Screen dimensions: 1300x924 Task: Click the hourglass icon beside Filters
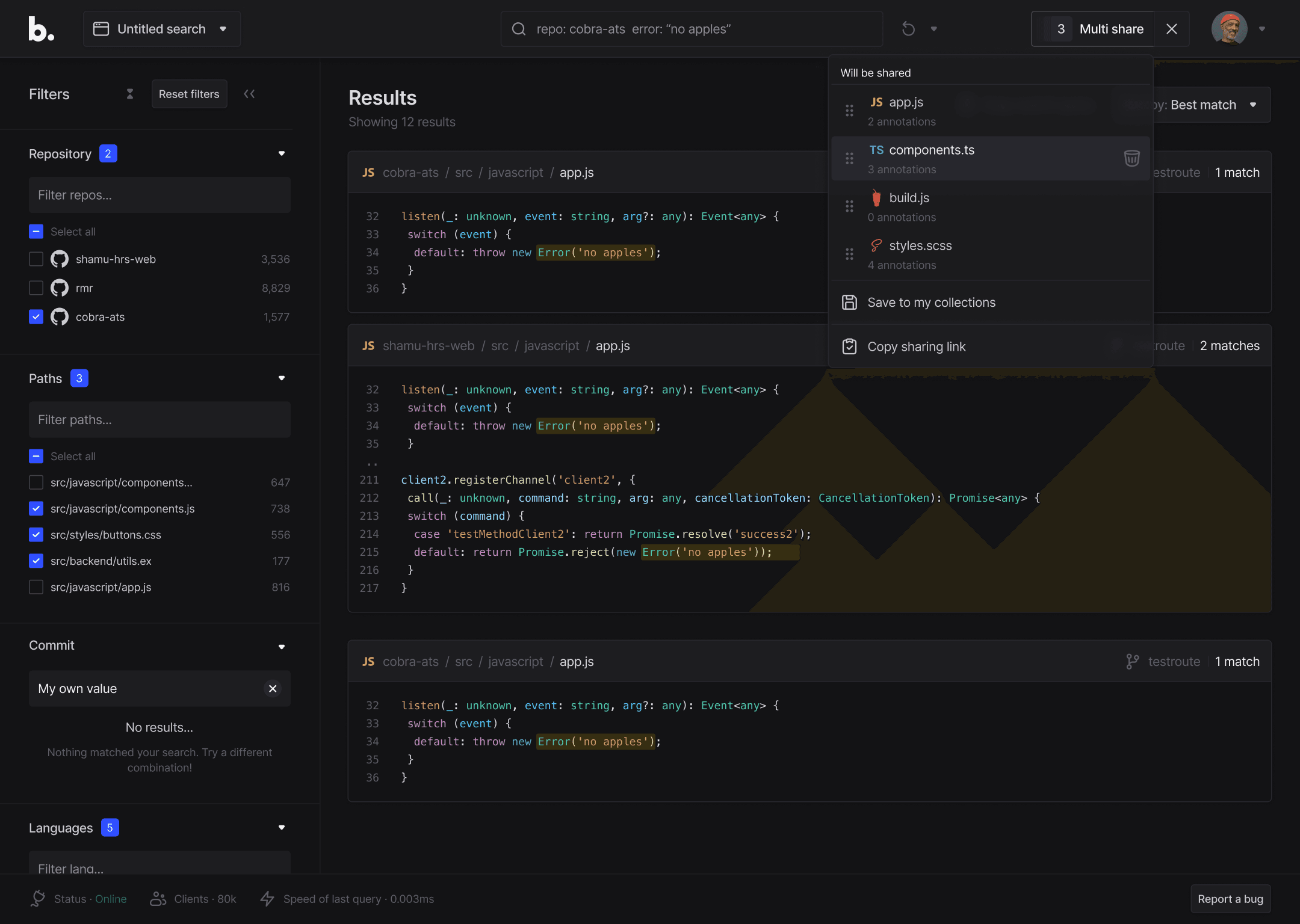[130, 94]
